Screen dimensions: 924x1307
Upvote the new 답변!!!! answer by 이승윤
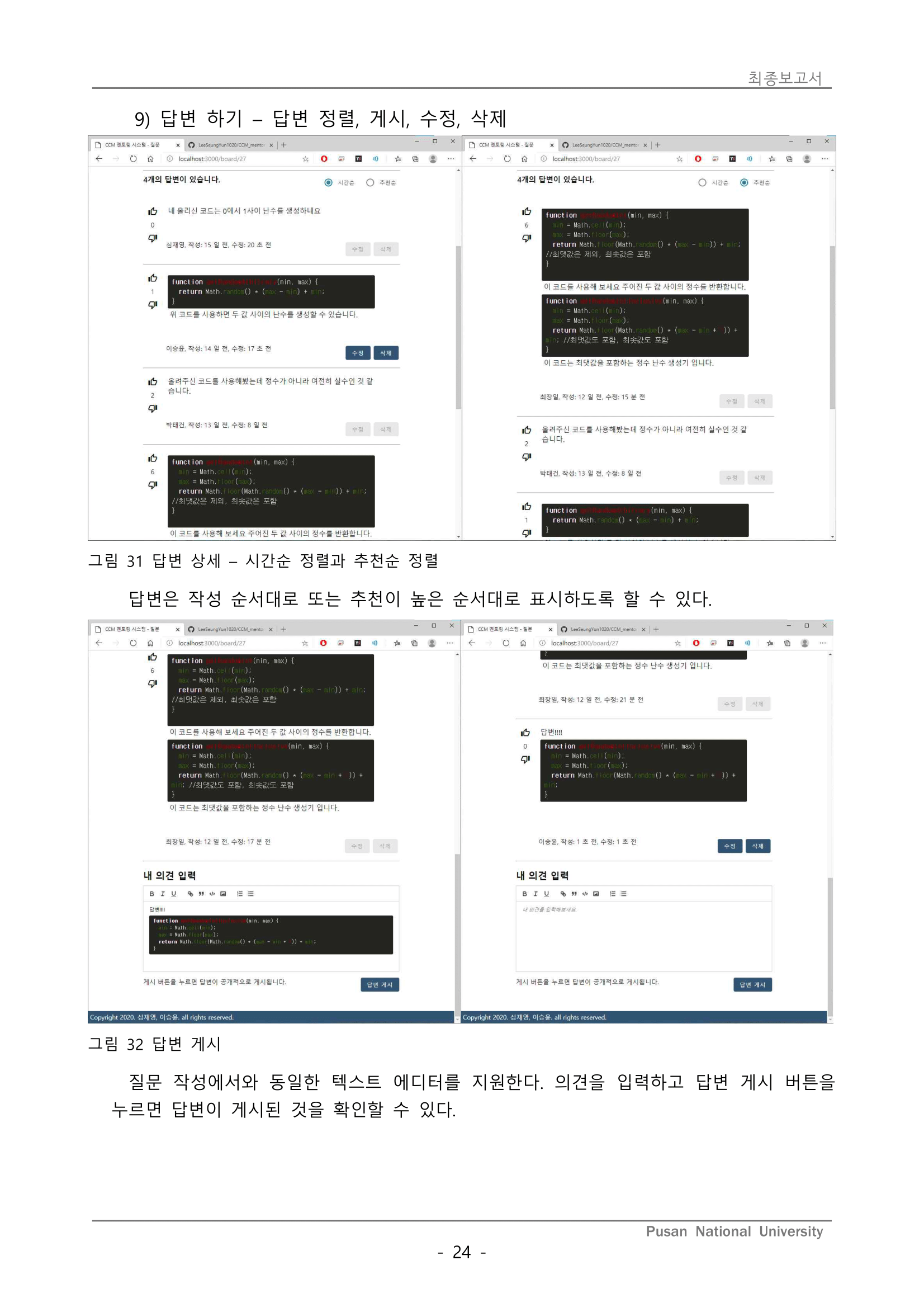tap(525, 733)
